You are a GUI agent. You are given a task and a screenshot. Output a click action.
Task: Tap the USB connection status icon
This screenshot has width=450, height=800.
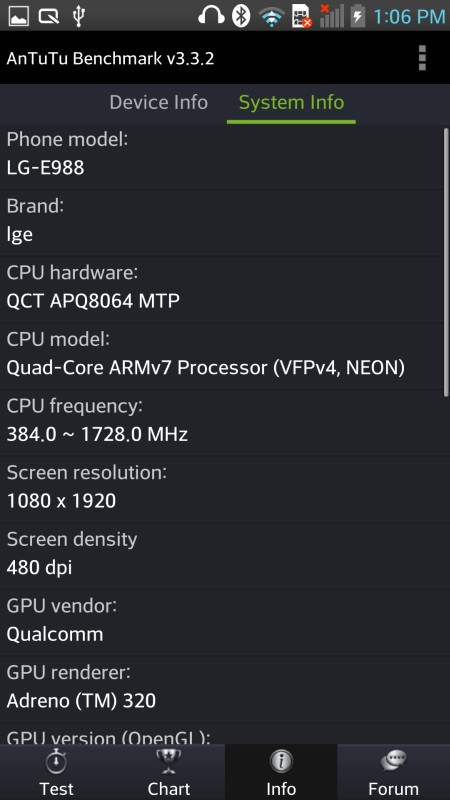[78, 16]
